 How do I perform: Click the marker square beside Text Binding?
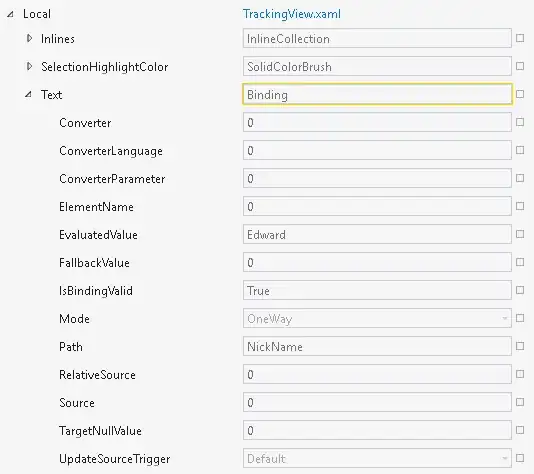coord(520,94)
